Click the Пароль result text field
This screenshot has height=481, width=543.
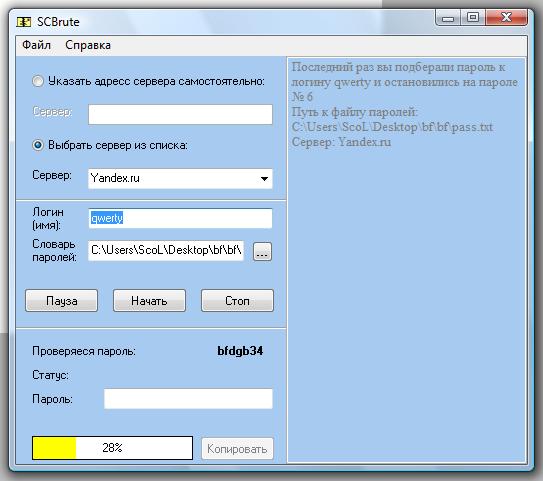188,399
